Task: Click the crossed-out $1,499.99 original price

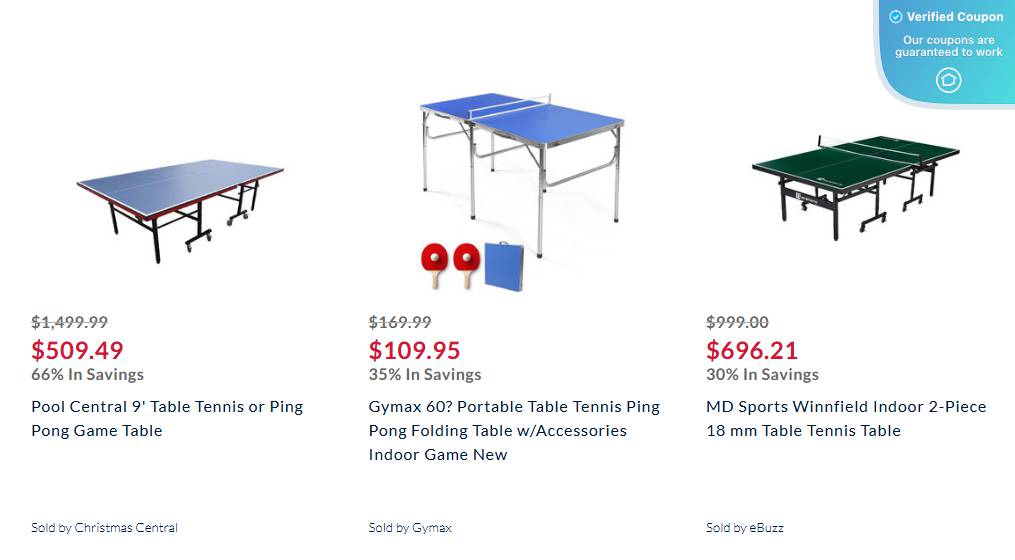Action: [69, 322]
